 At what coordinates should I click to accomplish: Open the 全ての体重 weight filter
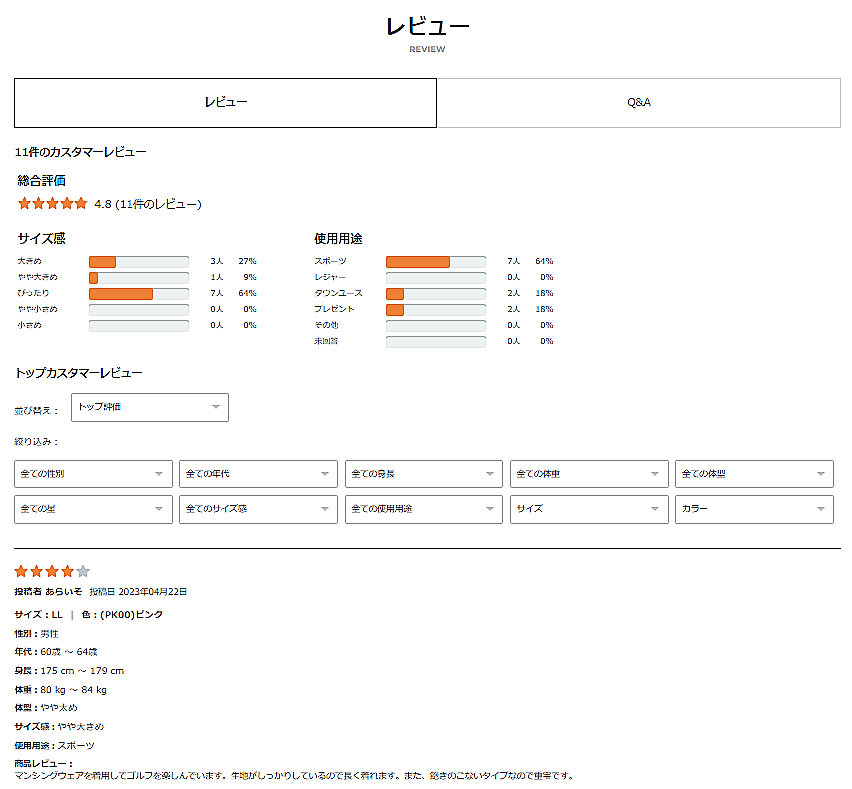coord(589,474)
